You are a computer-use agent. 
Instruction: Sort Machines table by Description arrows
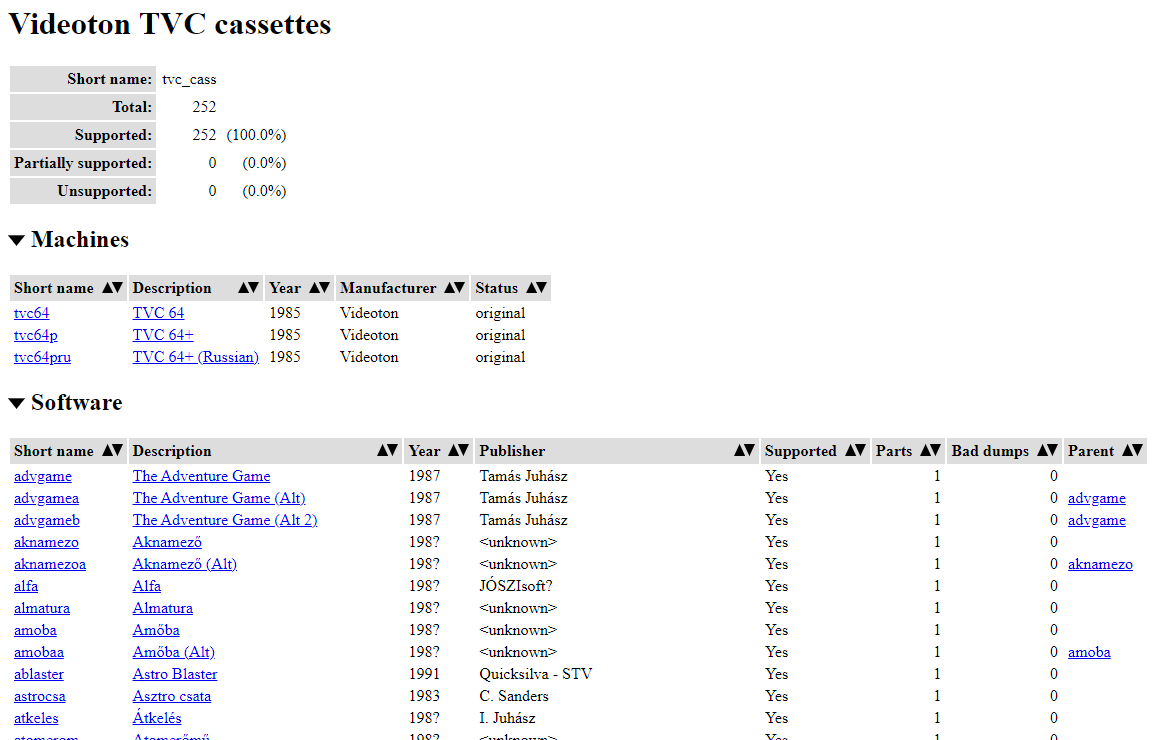click(x=248, y=287)
